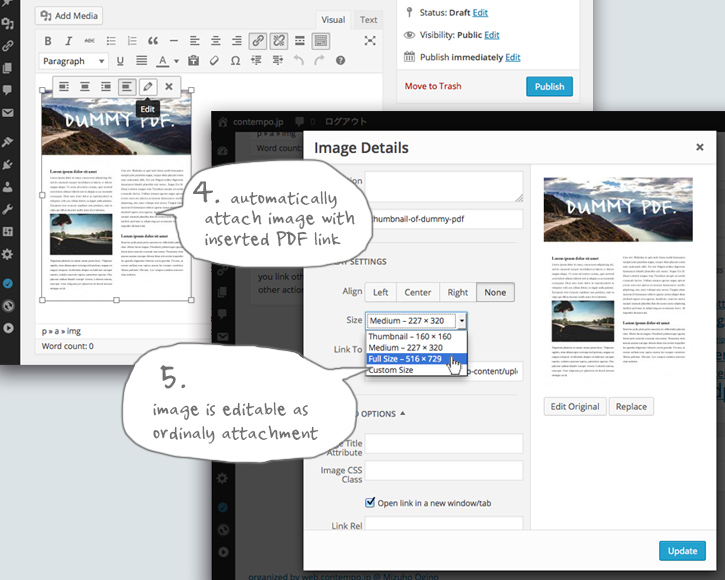Viewport: 725px width, 580px height.
Task: Undo the last action
Action: pos(299,61)
